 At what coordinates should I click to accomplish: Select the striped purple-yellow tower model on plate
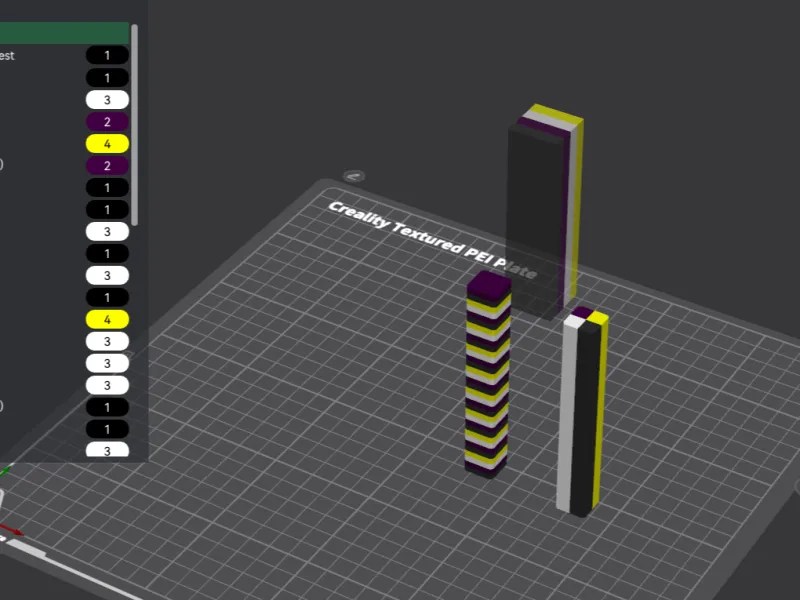(x=487, y=375)
